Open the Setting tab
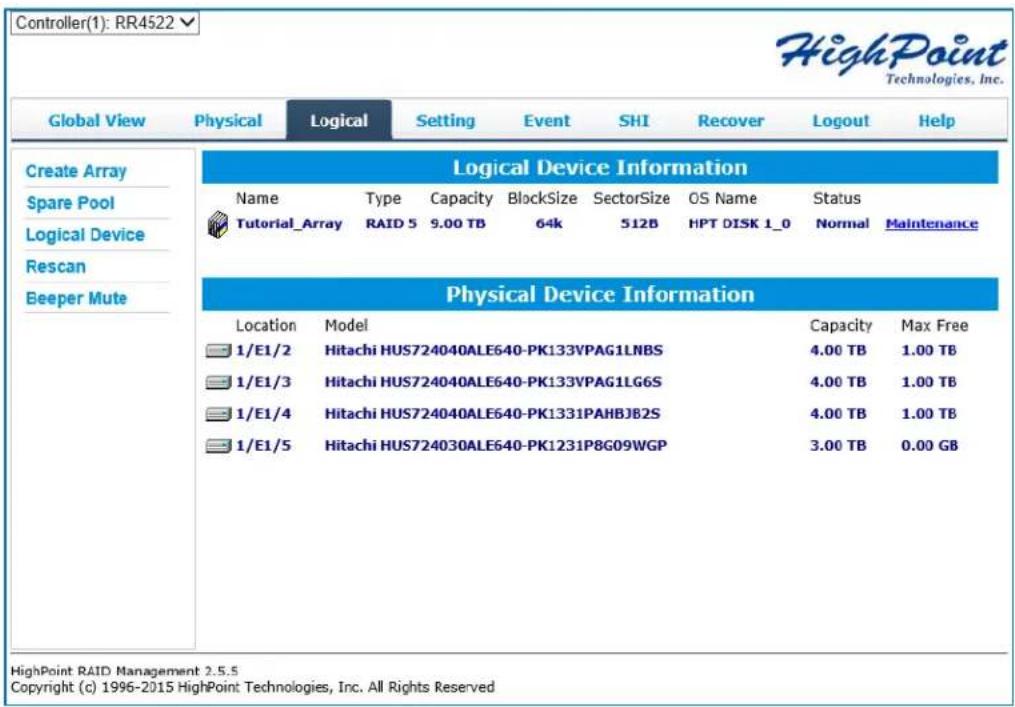The height and width of the screenshot is (707, 1015). (x=445, y=120)
